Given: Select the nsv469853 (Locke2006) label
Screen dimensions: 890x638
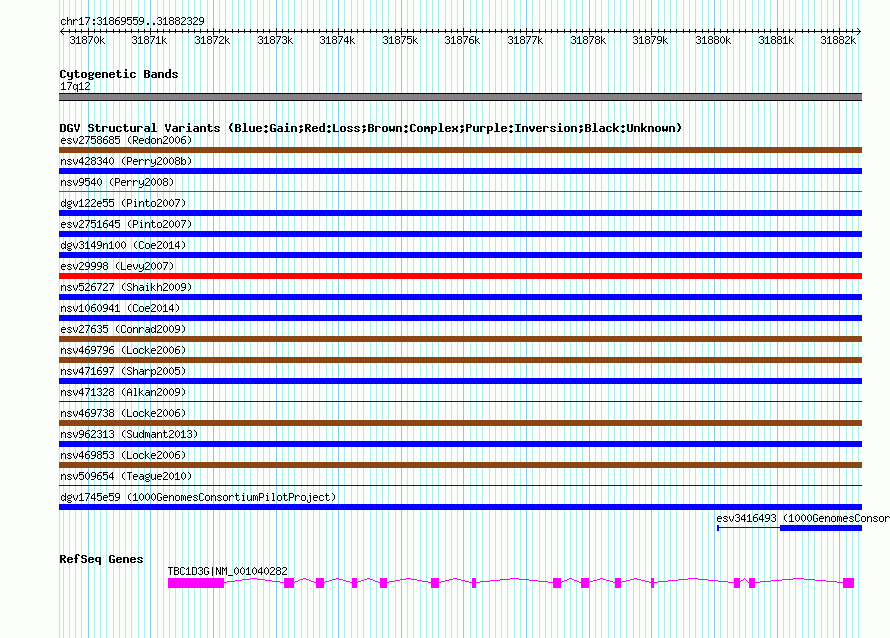Looking at the screenshot, I should click(123, 455).
